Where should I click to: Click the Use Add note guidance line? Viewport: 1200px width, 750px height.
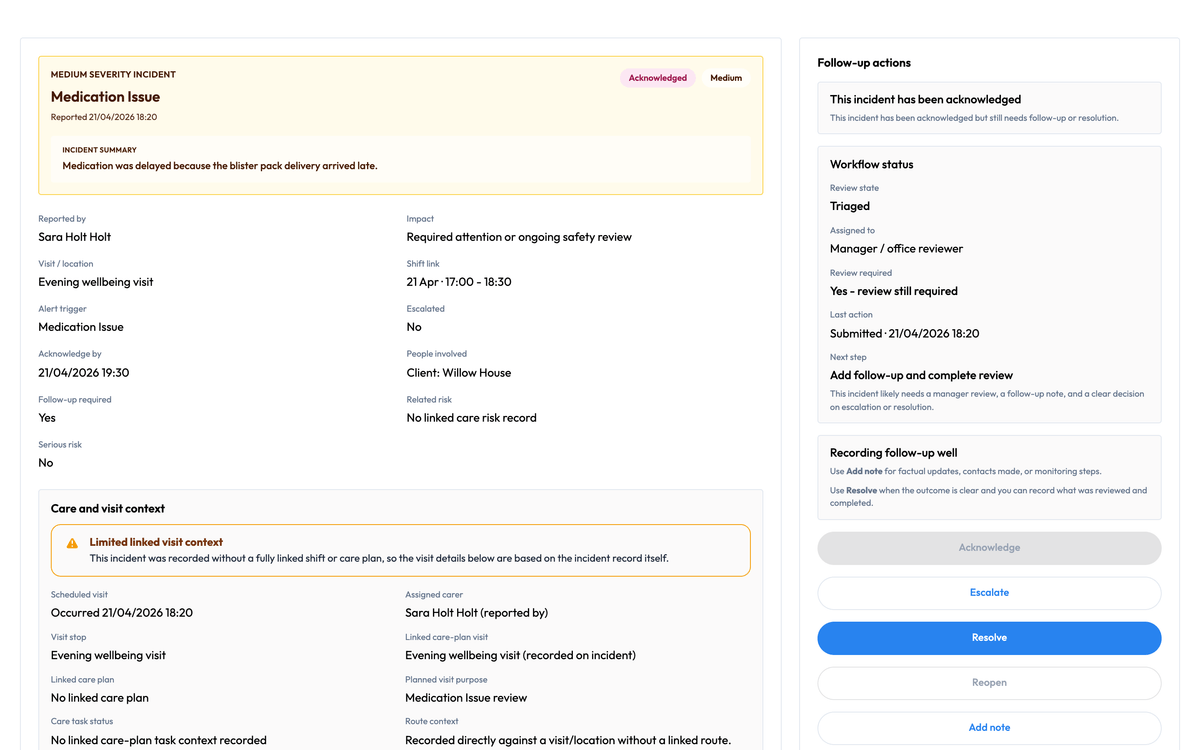pyautogui.click(x=967, y=471)
